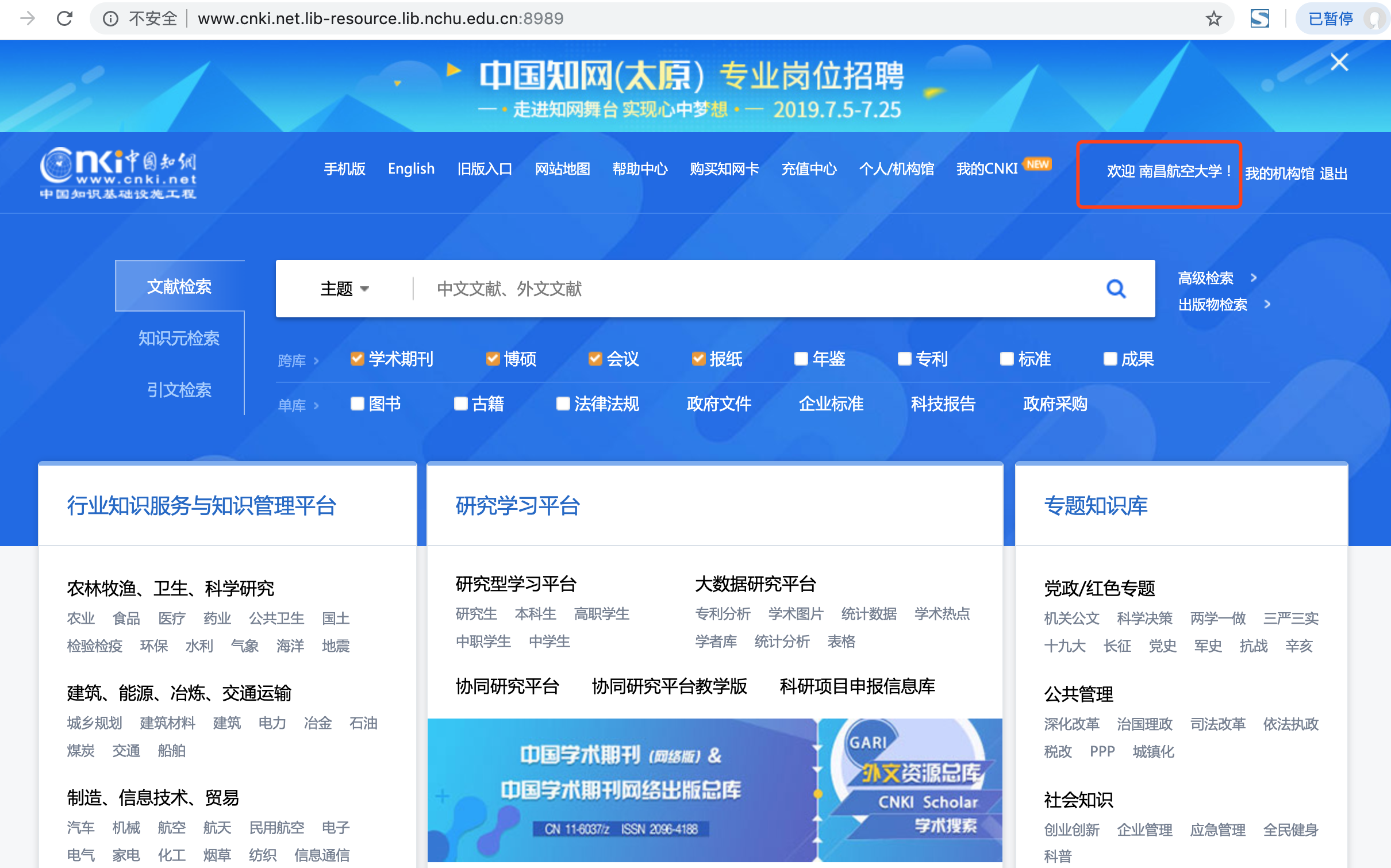Open 专题知识库 heading link
Screen dimensions: 1391x868
click(1096, 506)
